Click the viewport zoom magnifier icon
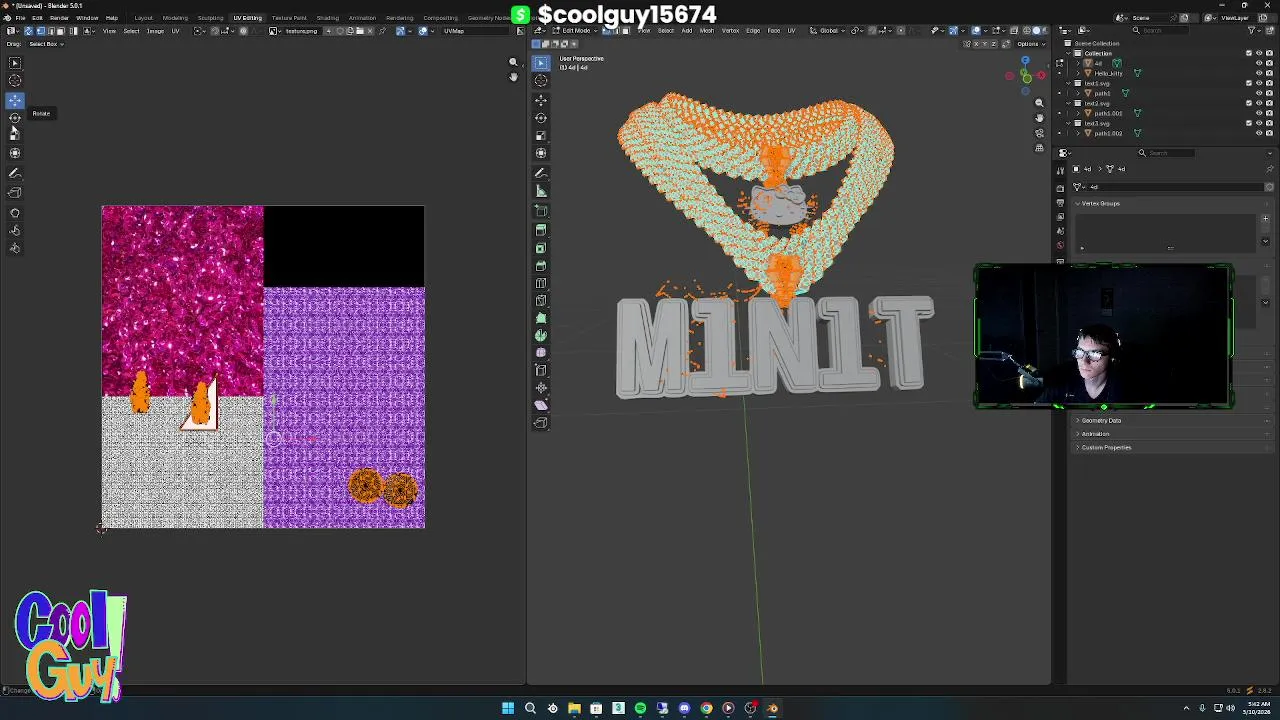This screenshot has width=1280, height=720. [x=1039, y=103]
